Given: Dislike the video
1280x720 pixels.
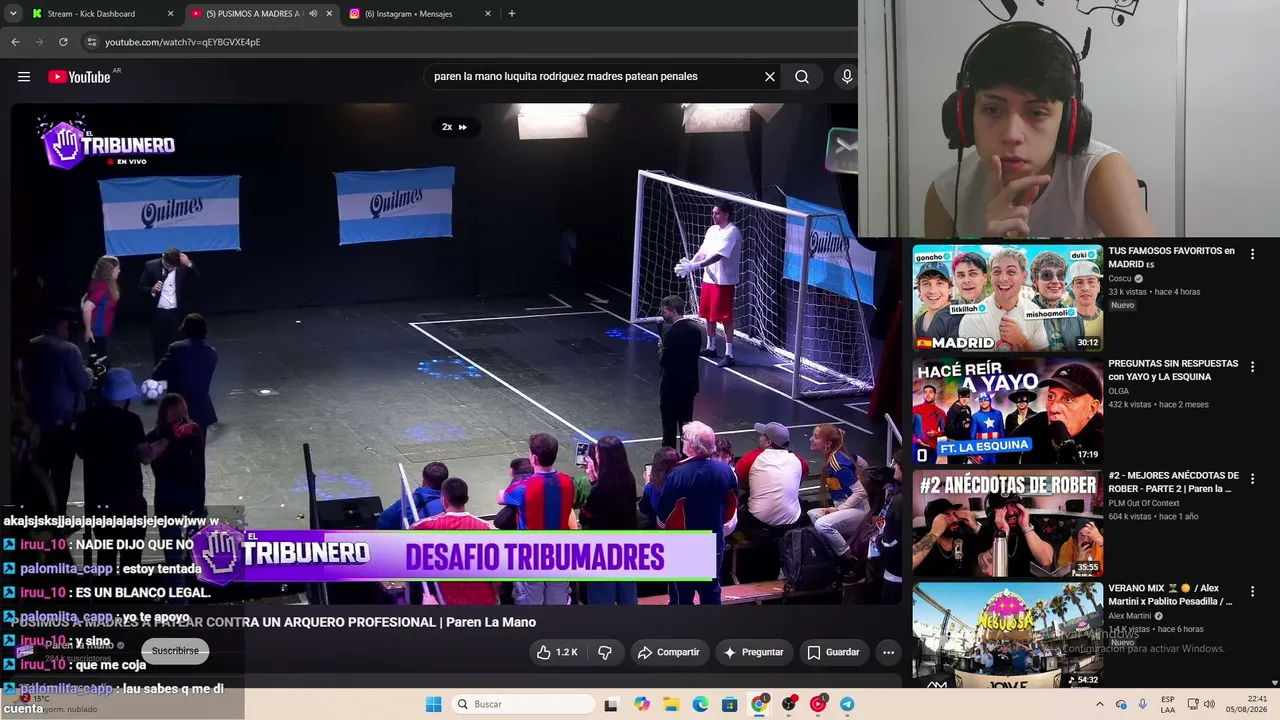Looking at the screenshot, I should (x=605, y=652).
